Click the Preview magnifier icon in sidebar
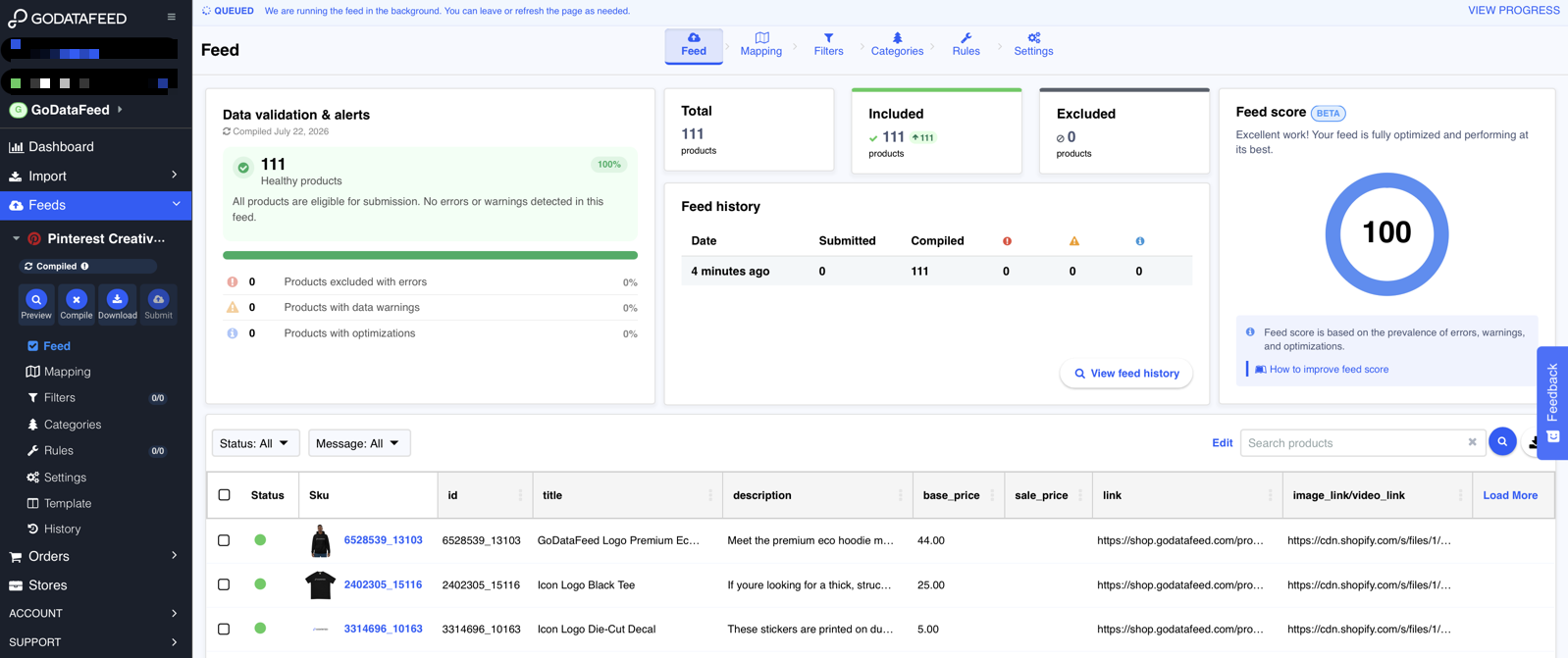 point(36,300)
